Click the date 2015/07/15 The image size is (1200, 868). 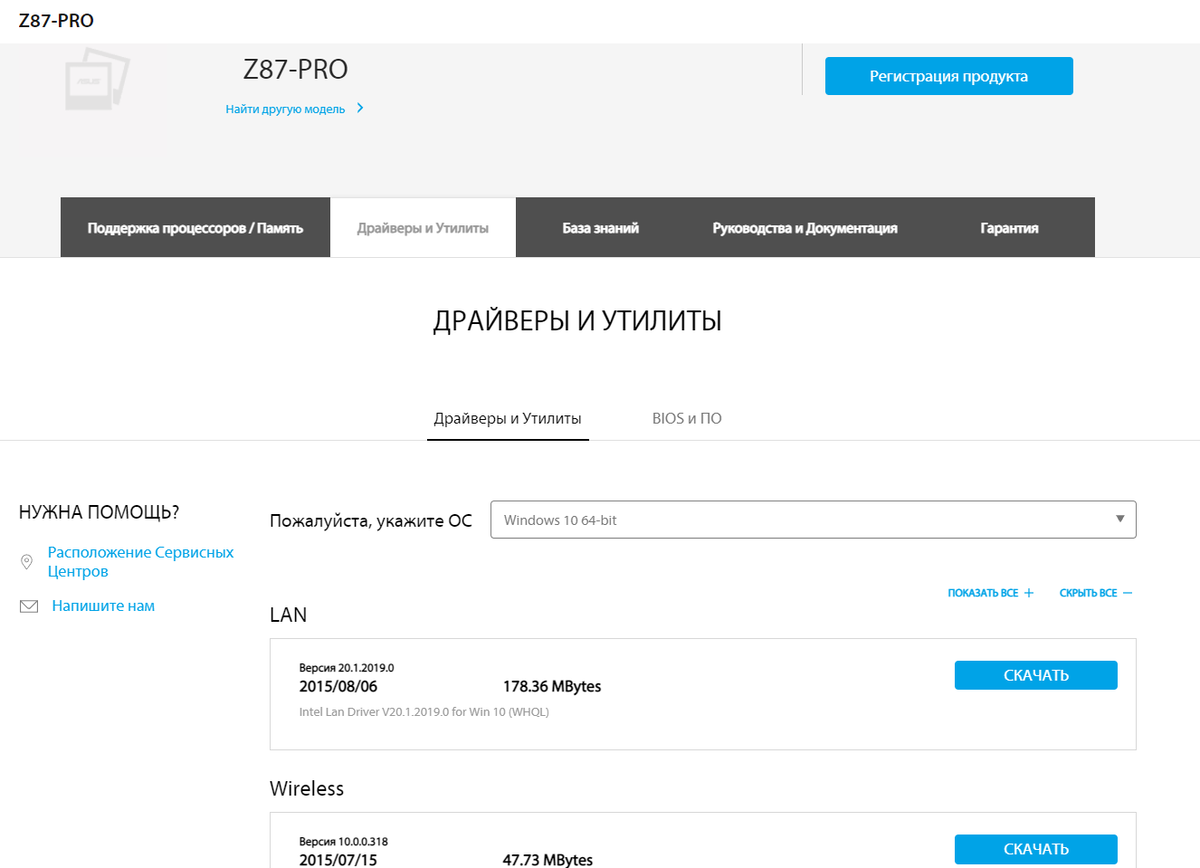338,860
